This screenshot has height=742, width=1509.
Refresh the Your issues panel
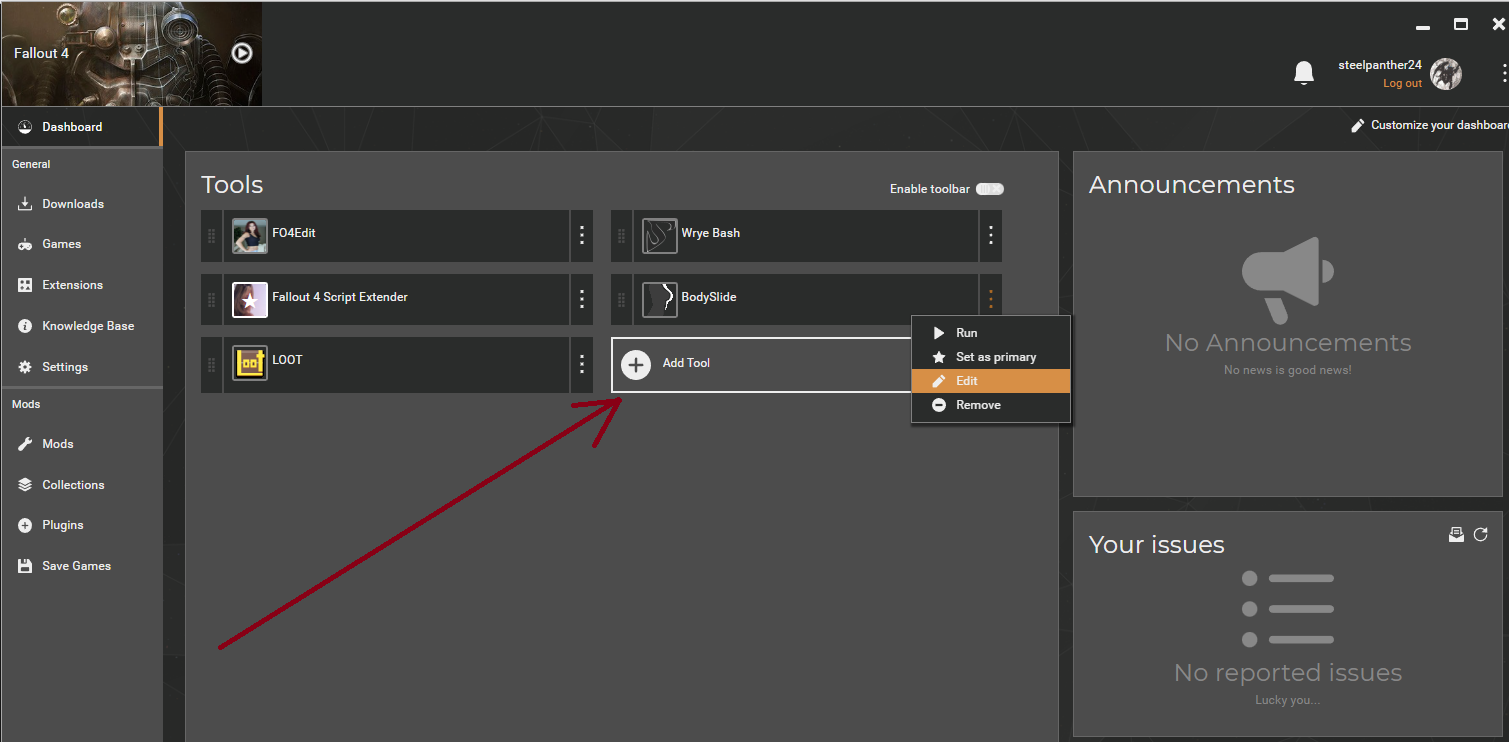1481,535
